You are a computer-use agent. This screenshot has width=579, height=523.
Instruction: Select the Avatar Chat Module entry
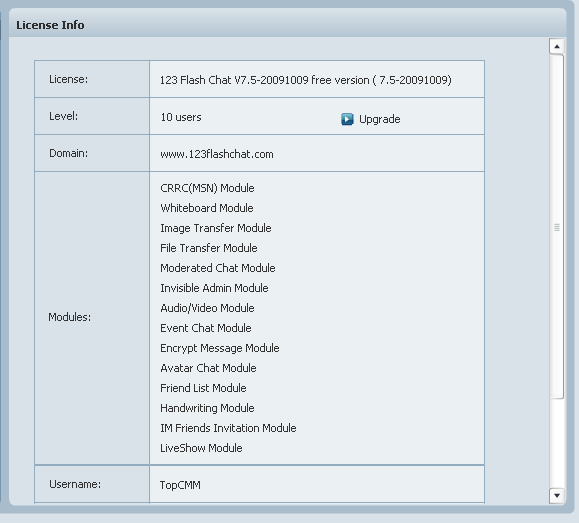[208, 368]
